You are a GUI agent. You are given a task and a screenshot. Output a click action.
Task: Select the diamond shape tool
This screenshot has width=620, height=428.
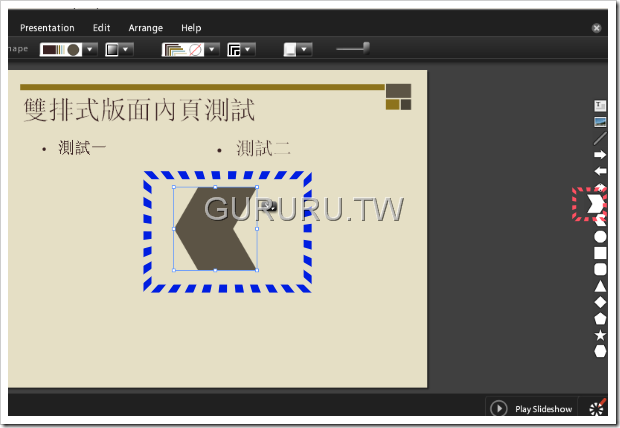[600, 302]
